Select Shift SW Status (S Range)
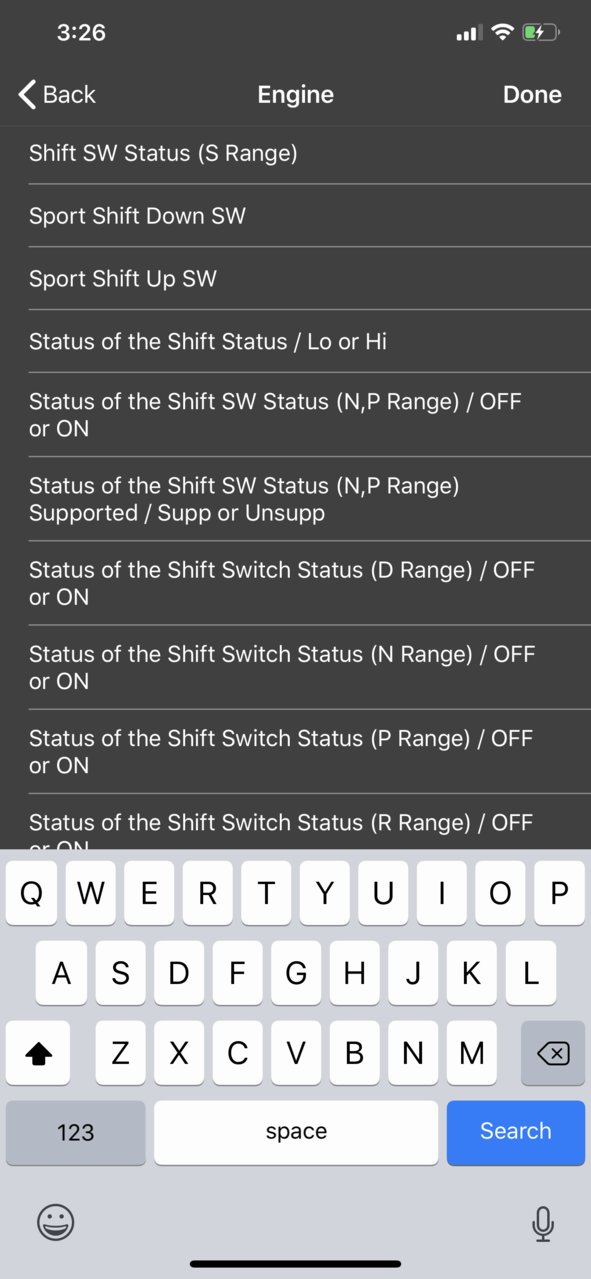Screen dimensions: 591x1279 [x=295, y=153]
